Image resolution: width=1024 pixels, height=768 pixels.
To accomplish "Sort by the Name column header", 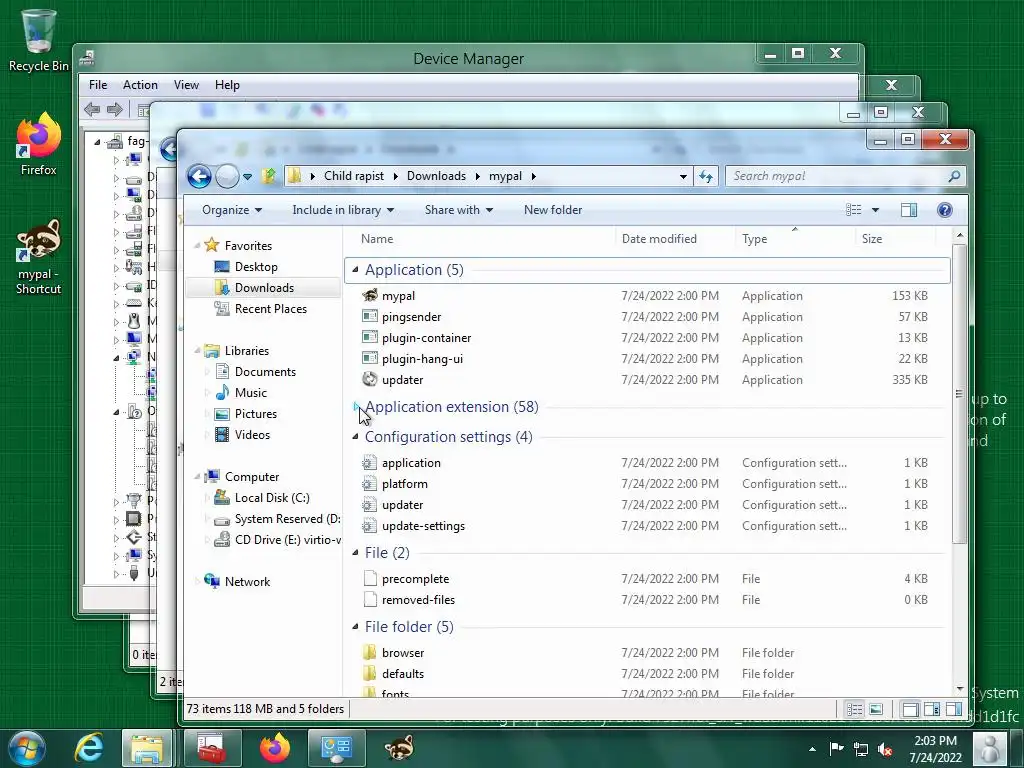I will [480, 238].
